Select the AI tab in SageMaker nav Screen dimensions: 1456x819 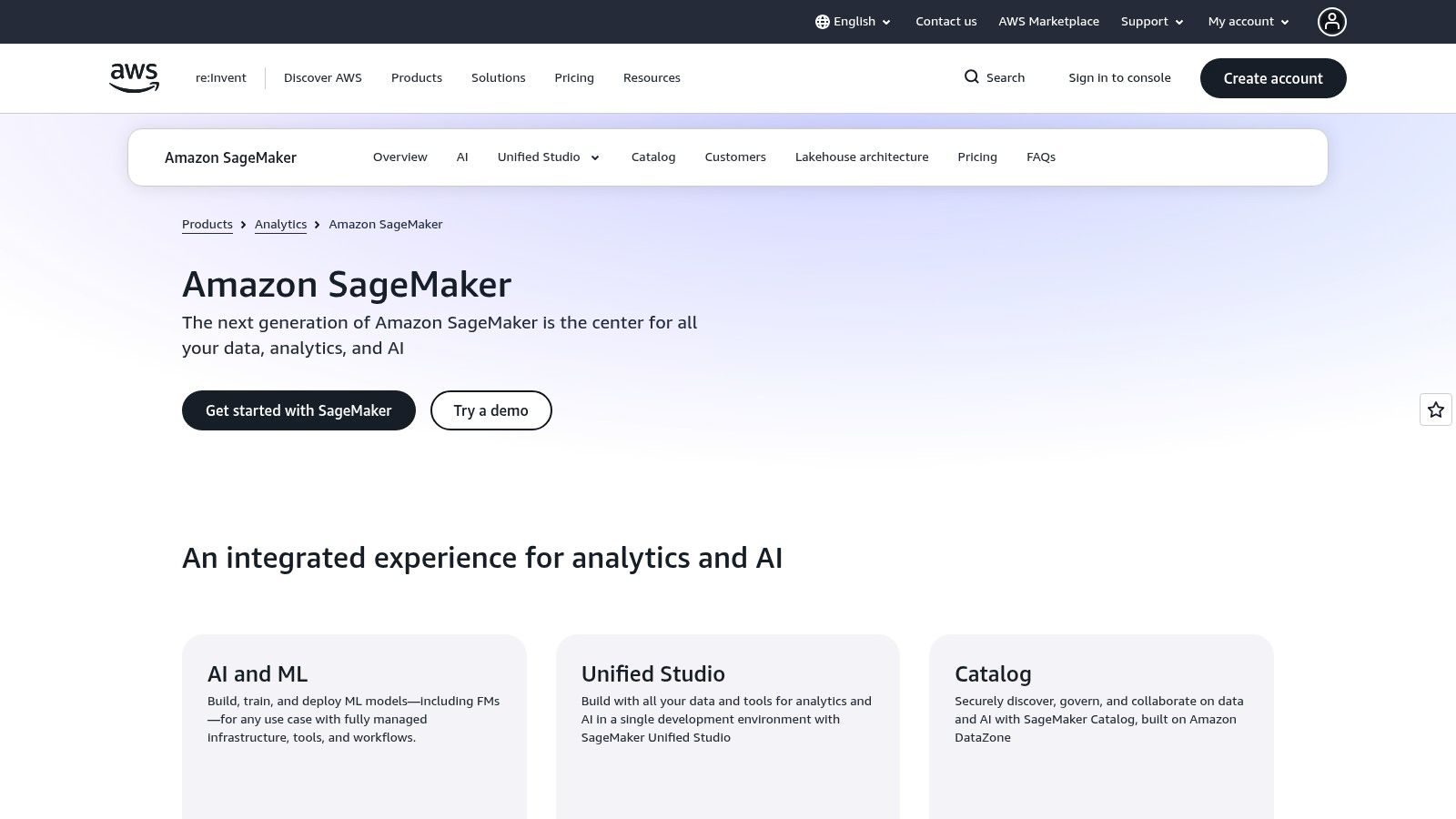[x=462, y=157]
